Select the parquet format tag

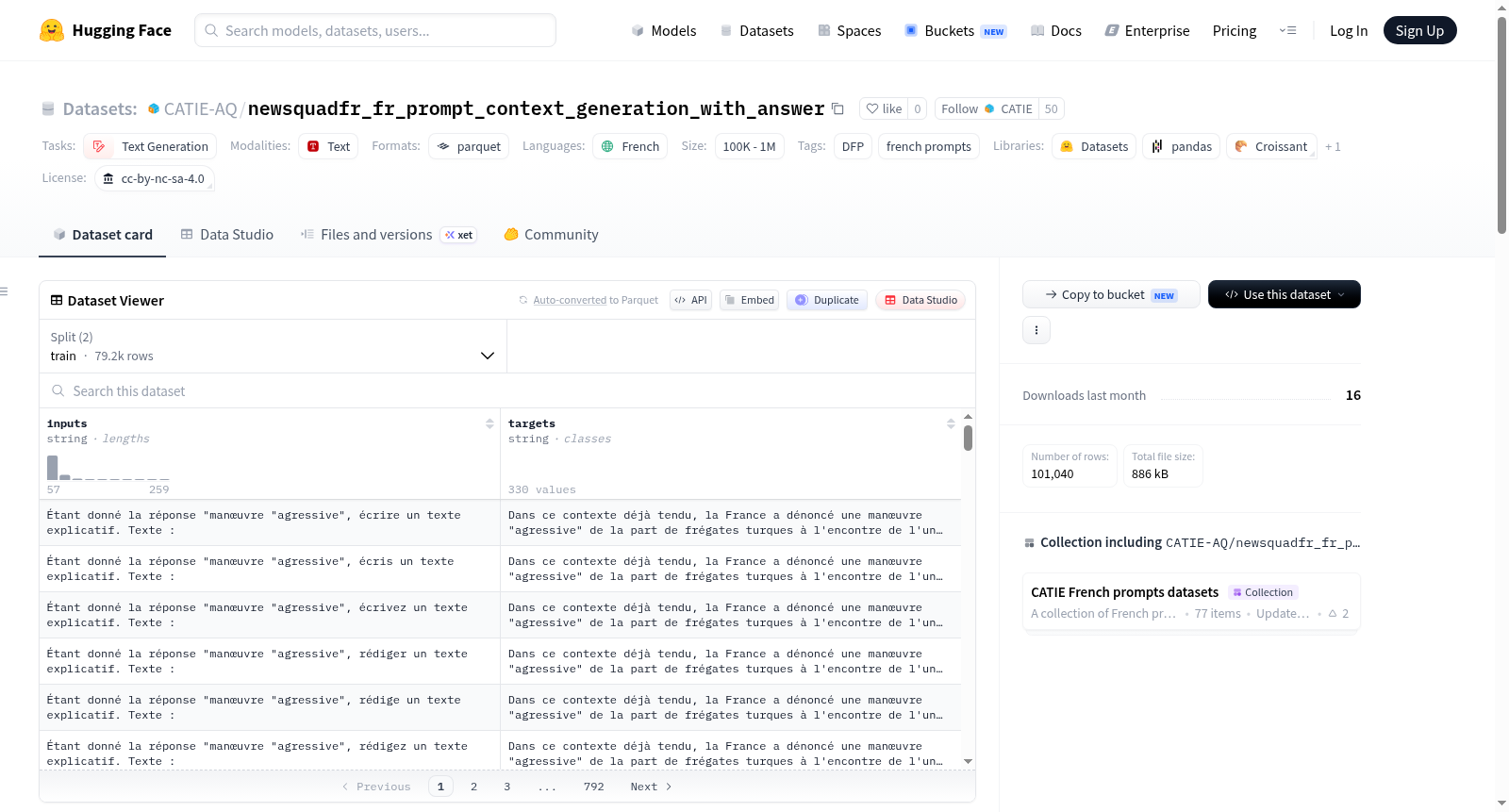click(469, 146)
